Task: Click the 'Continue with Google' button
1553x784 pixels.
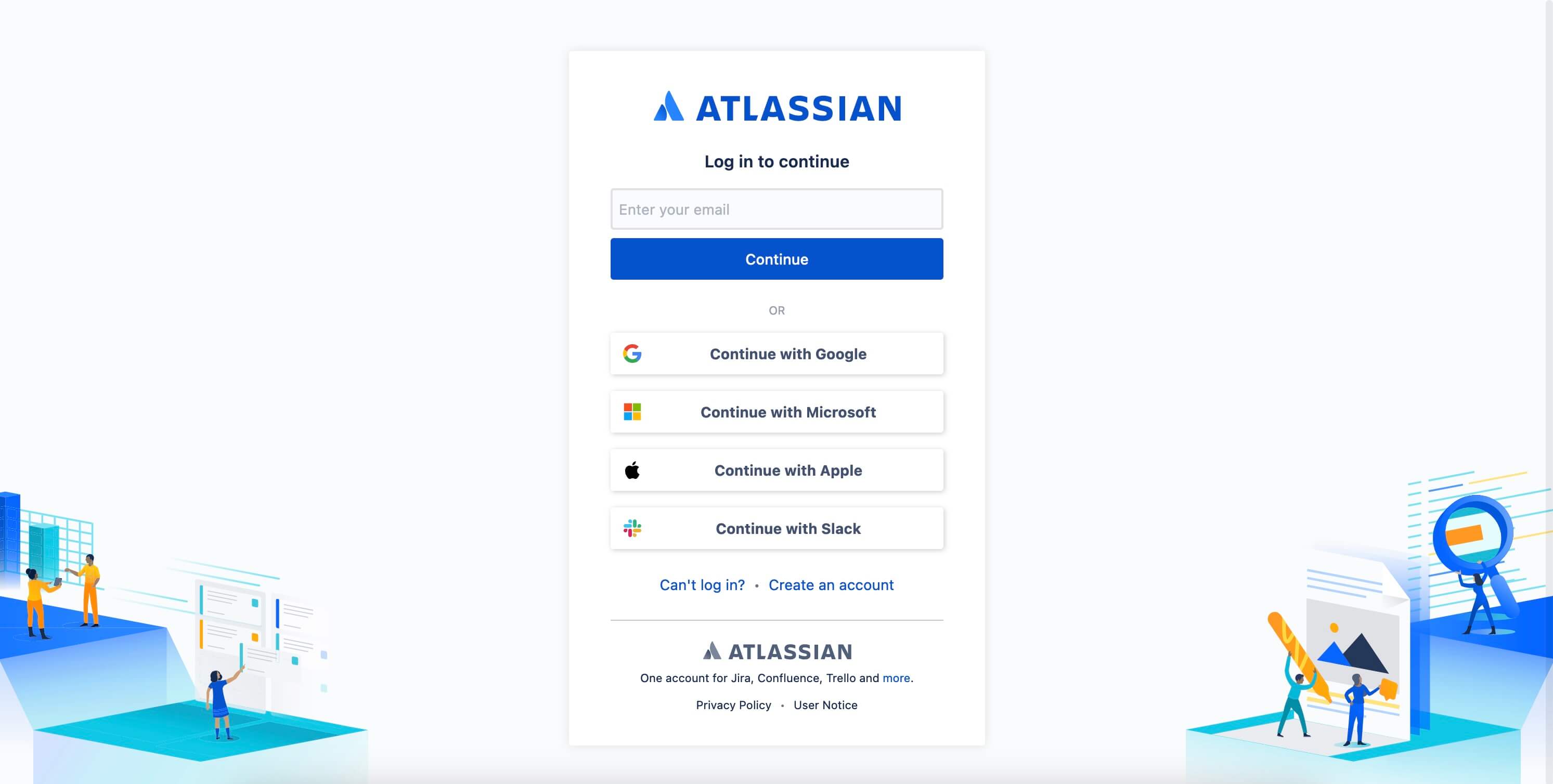Action: coord(776,353)
